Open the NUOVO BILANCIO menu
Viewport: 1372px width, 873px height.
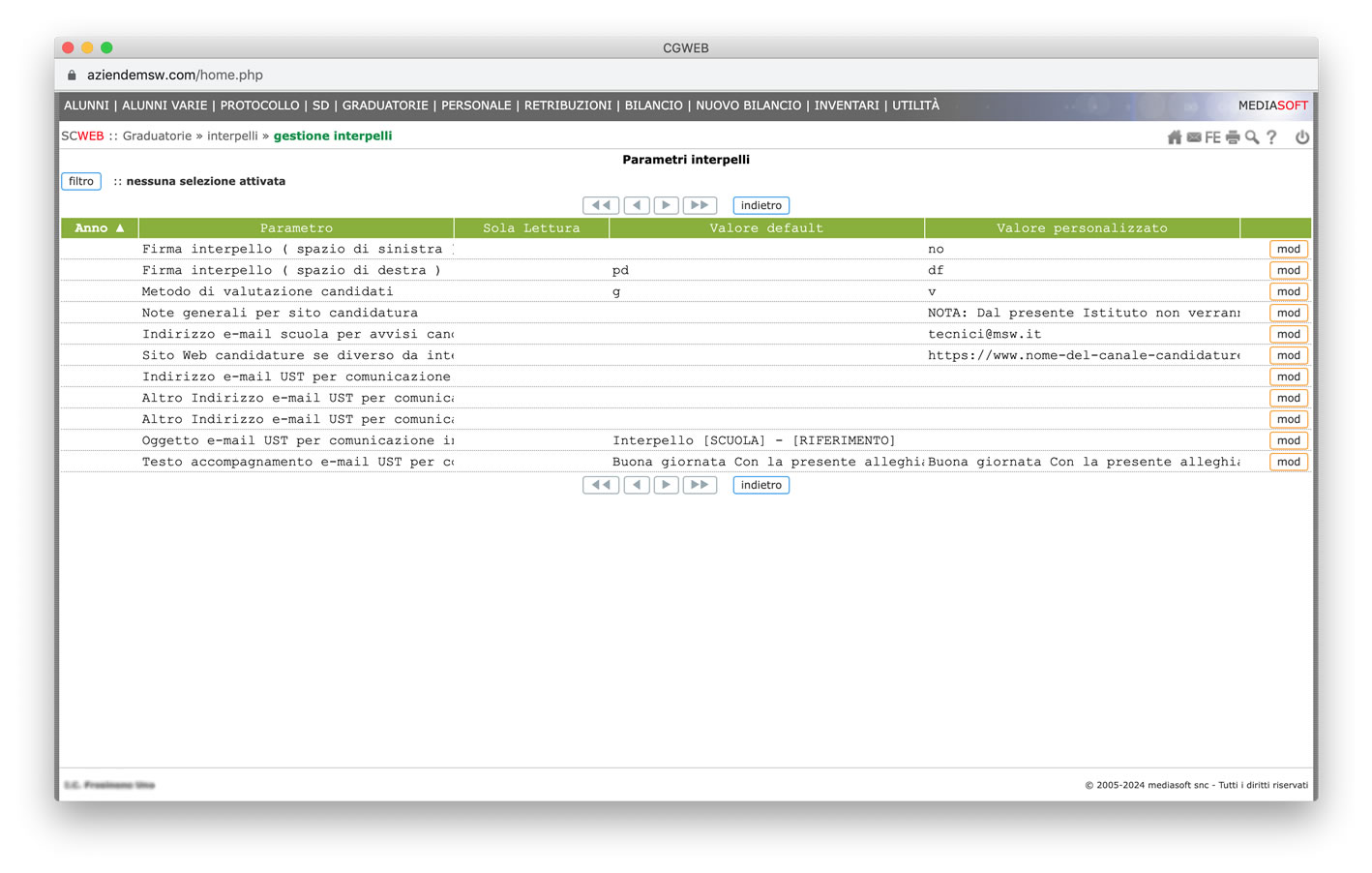point(748,105)
